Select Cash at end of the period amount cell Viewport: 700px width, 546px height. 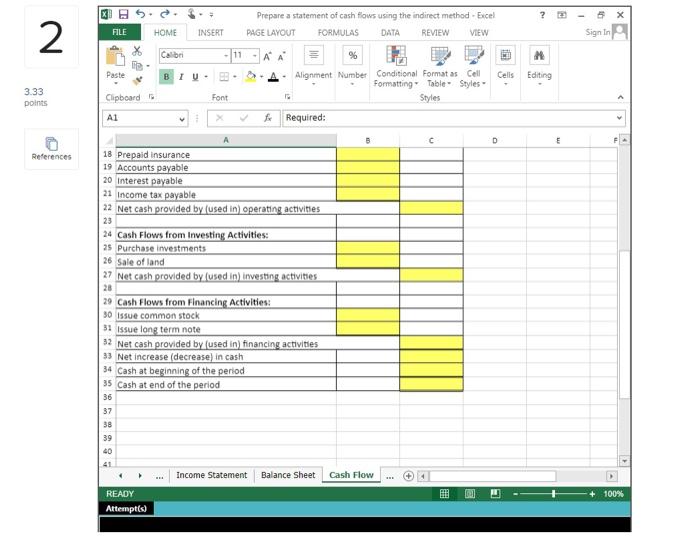point(431,384)
